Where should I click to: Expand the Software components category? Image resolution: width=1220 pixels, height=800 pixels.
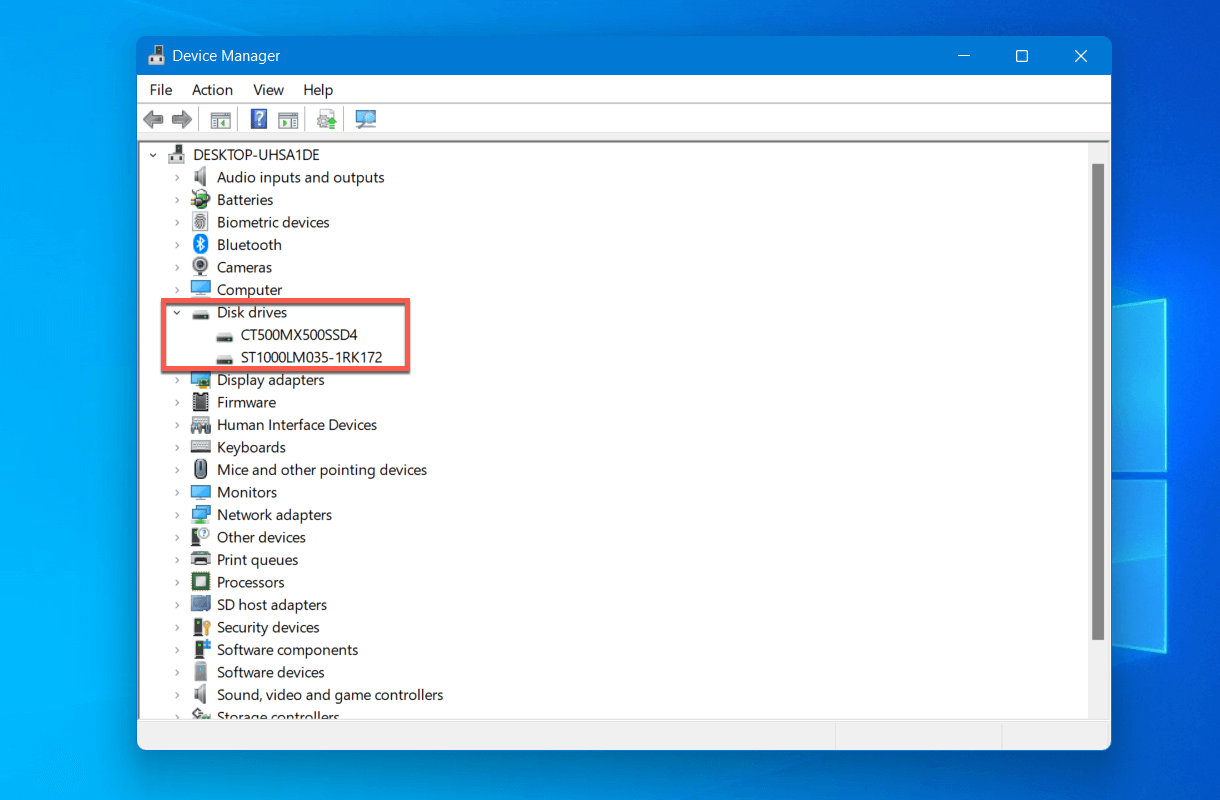[x=177, y=650]
